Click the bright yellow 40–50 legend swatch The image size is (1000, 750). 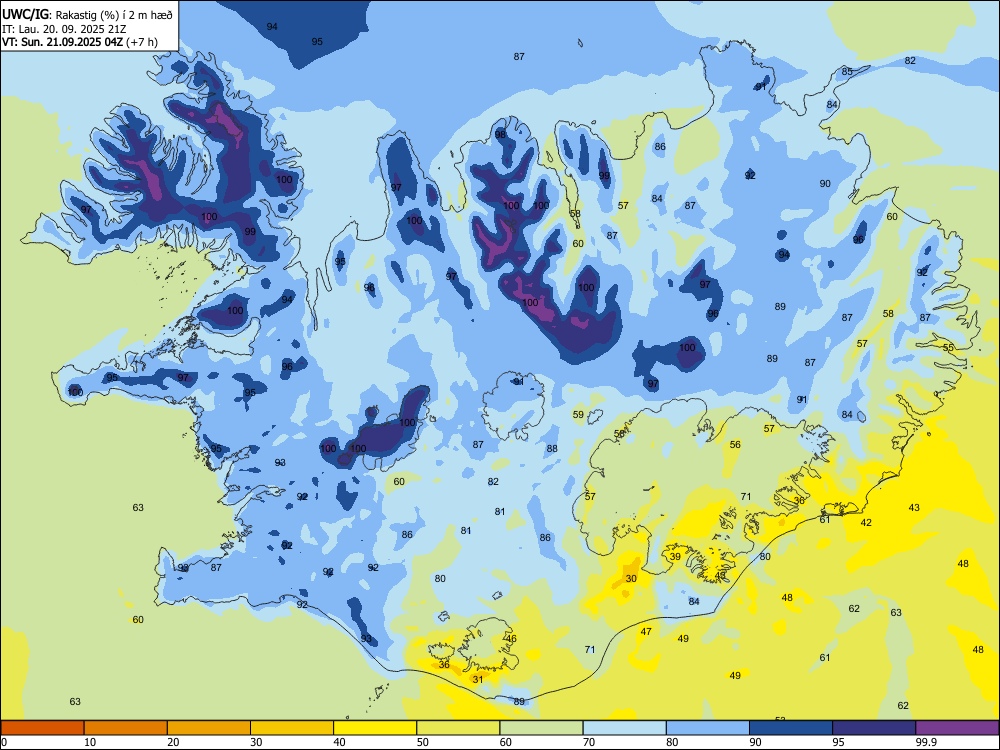click(x=375, y=728)
